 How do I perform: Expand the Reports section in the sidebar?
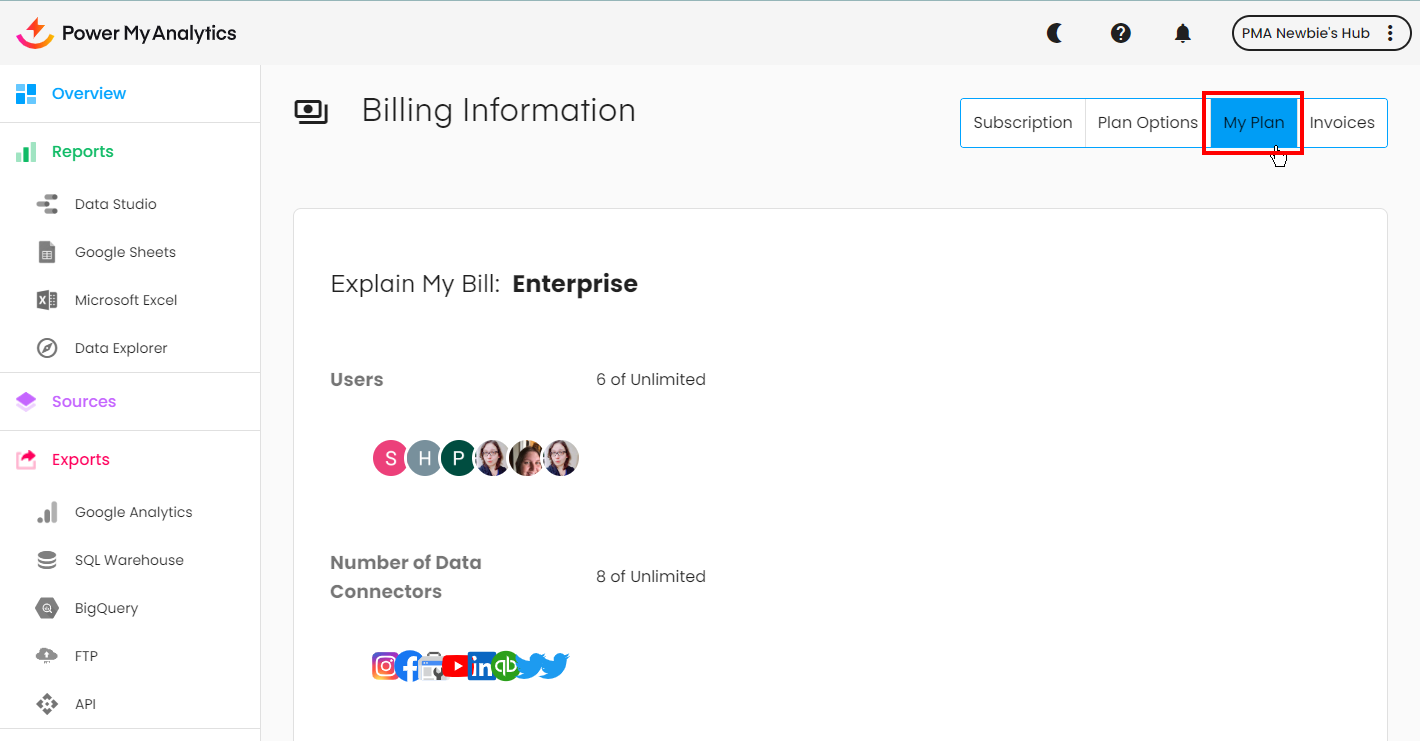pyautogui.click(x=83, y=152)
